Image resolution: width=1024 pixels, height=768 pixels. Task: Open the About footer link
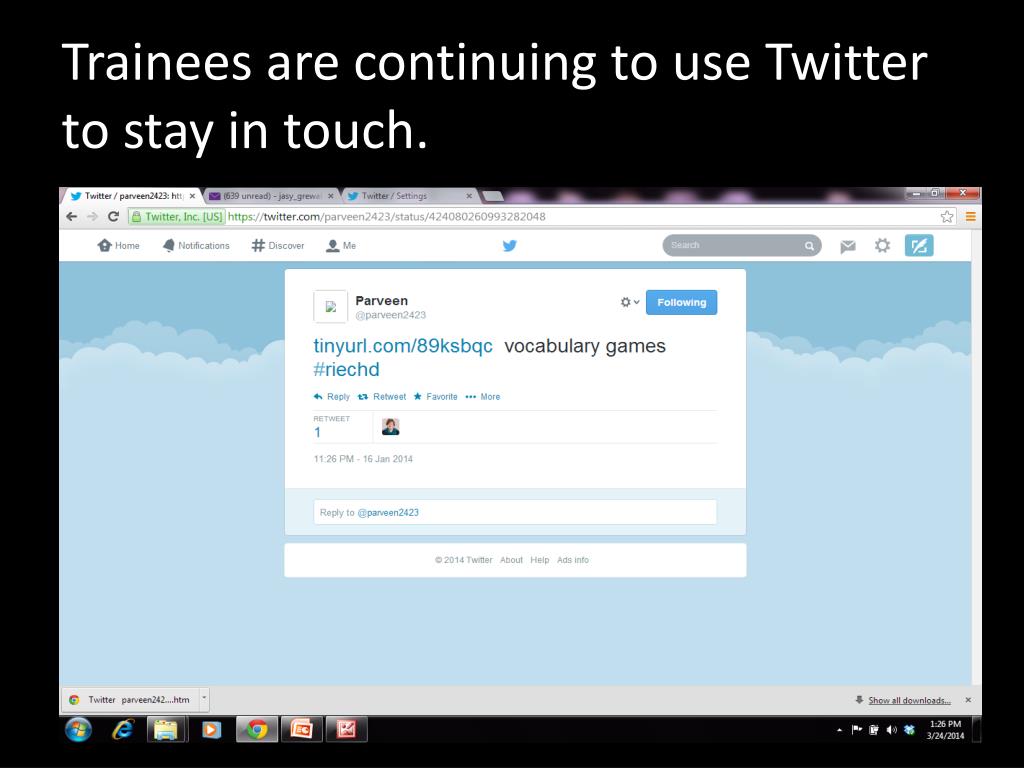(511, 560)
